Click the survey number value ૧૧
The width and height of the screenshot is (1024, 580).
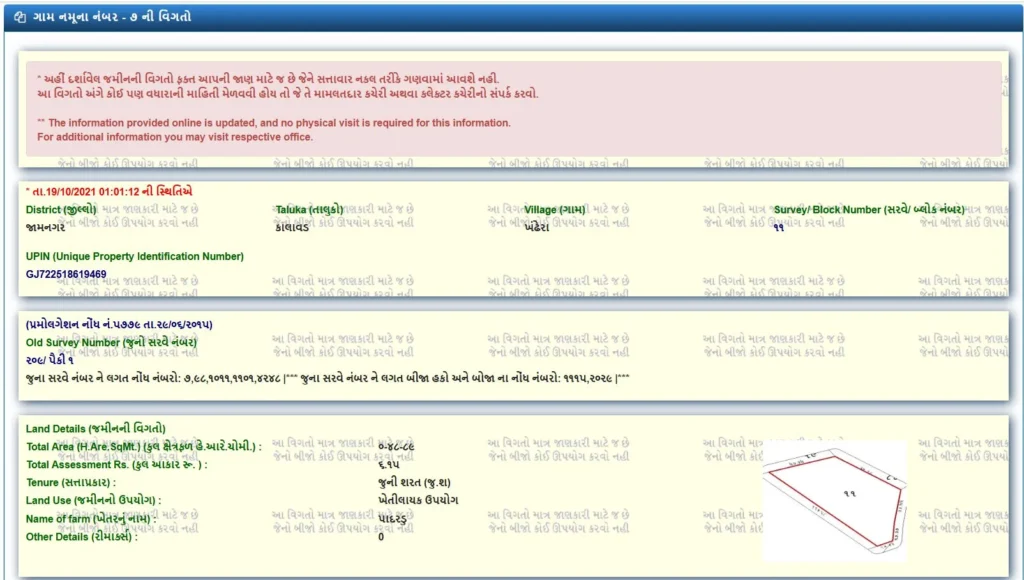pyautogui.click(x=778, y=227)
